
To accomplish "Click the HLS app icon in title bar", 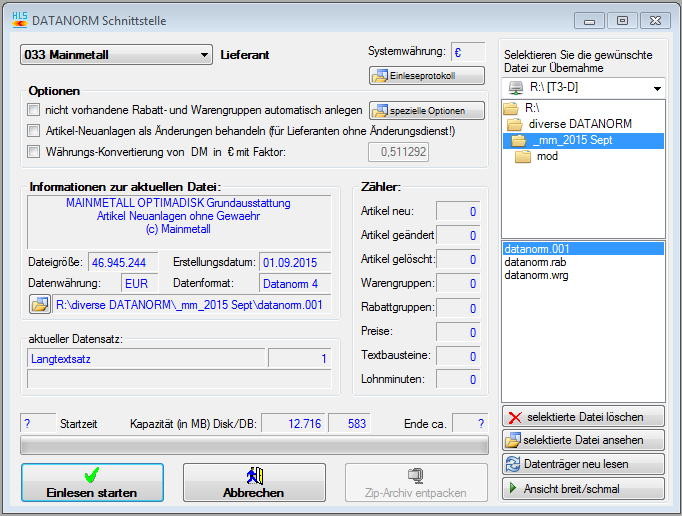I will click(x=18, y=19).
